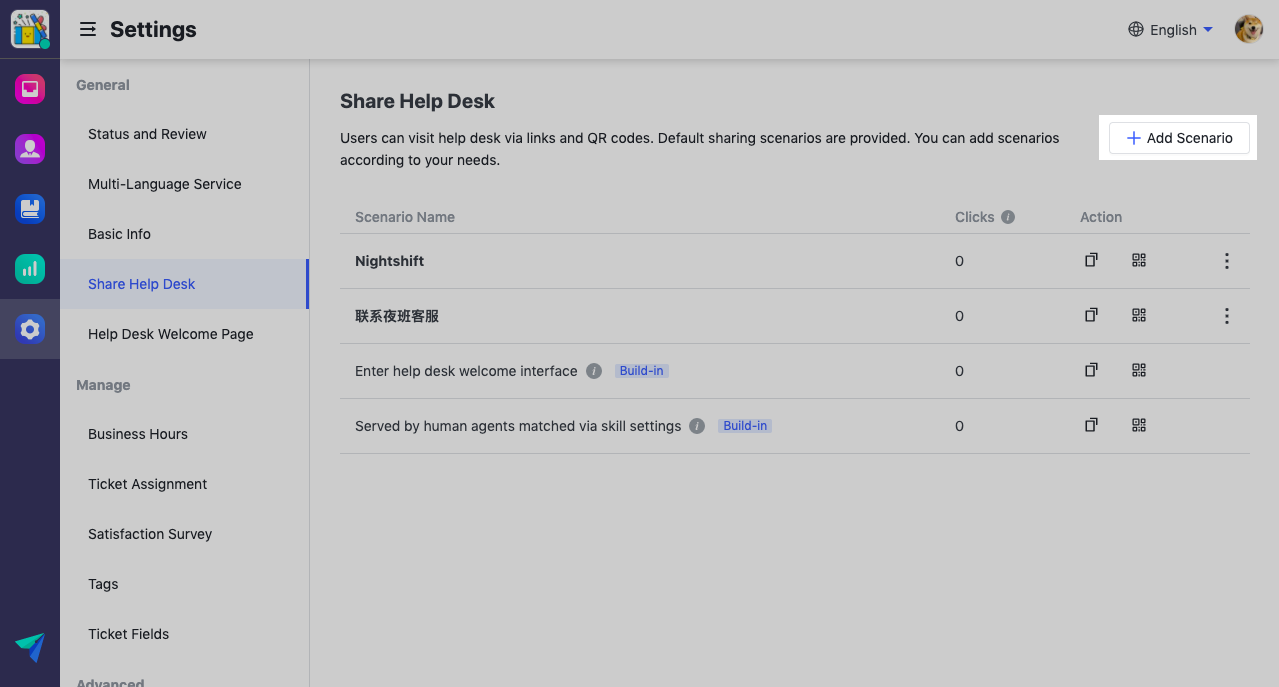This screenshot has height=687, width=1279.
Task: Copy link for skill settings scenario
Action: (x=1091, y=426)
